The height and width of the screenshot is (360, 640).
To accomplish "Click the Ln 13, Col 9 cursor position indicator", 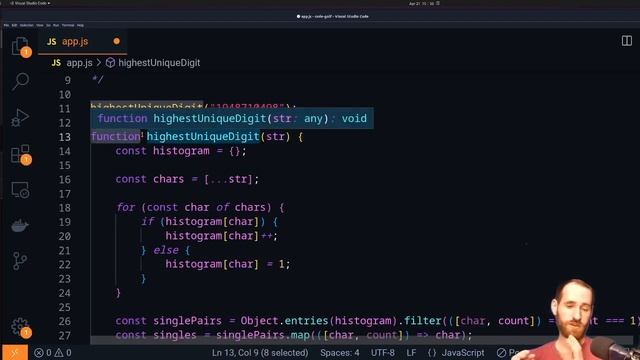I will [260, 353].
